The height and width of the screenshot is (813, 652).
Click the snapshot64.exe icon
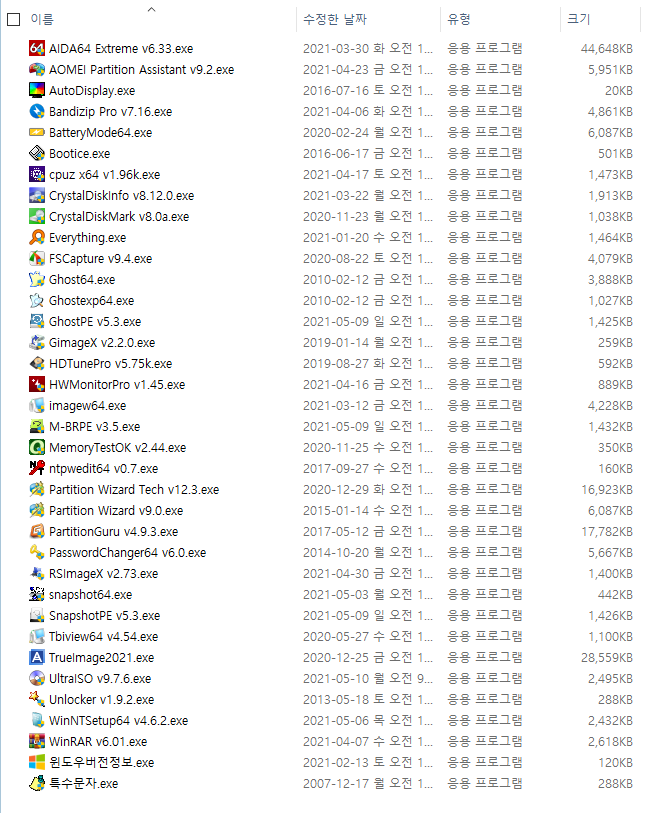37,594
